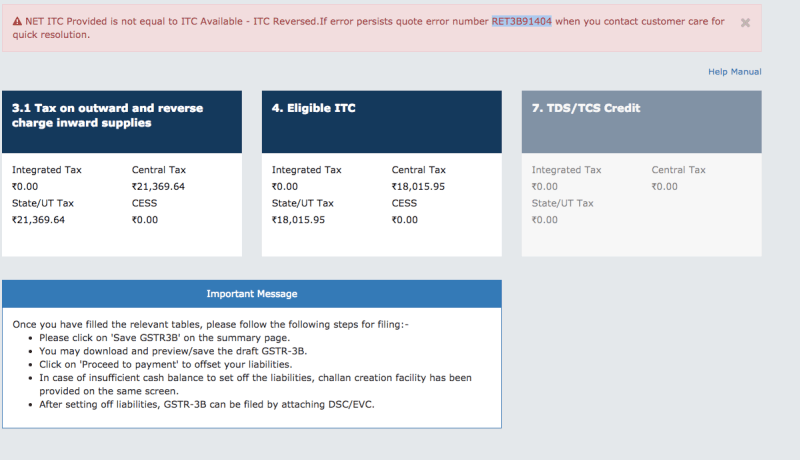Click CESS ₹0.00 in 3.1 tax tile

tap(145, 220)
